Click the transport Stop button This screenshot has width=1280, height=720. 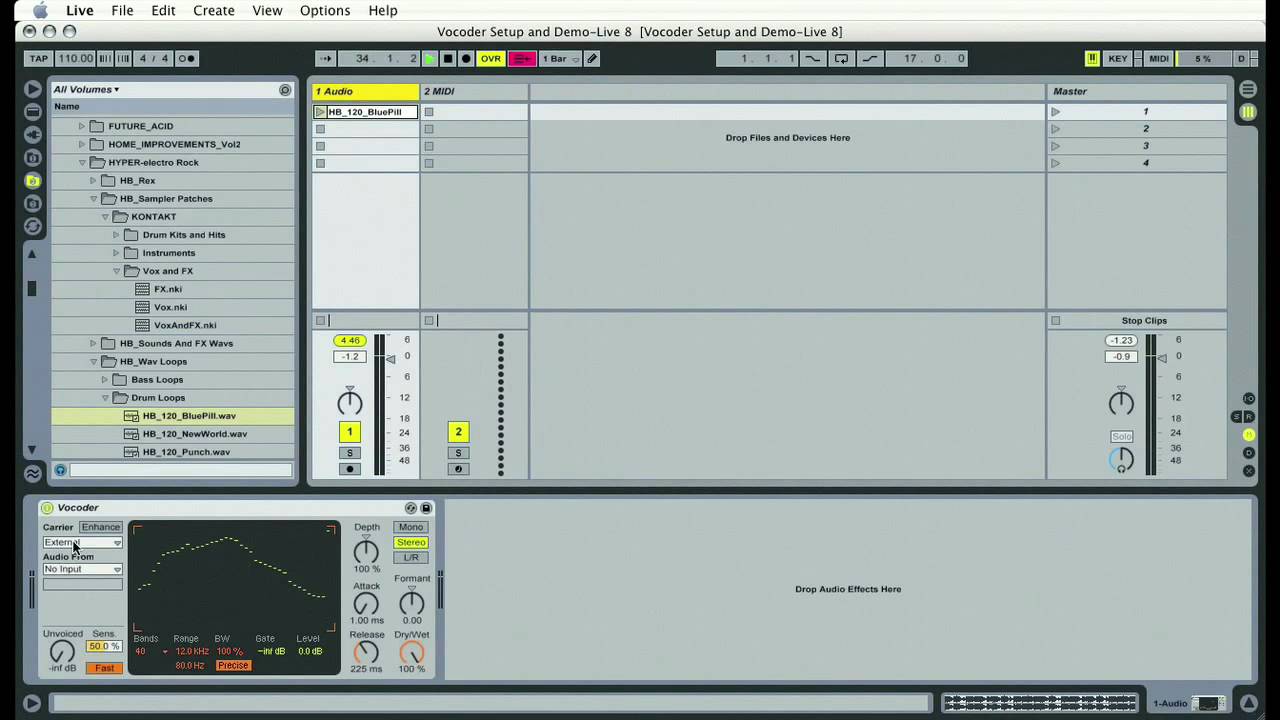tap(448, 59)
